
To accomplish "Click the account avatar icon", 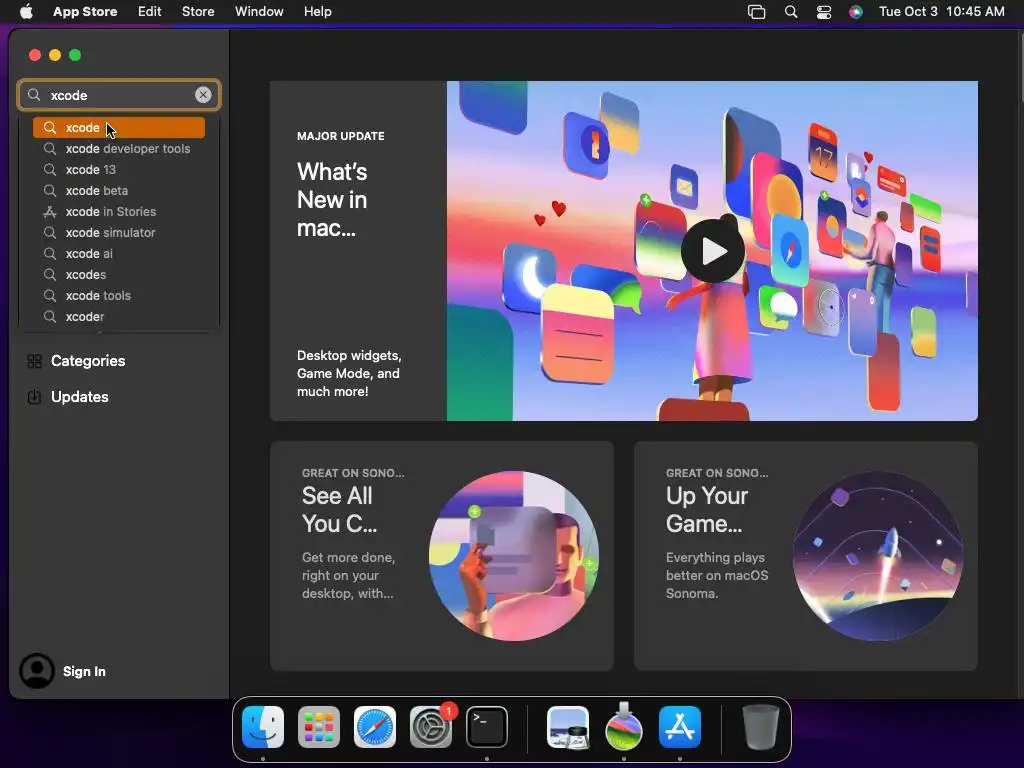I will pos(37,671).
